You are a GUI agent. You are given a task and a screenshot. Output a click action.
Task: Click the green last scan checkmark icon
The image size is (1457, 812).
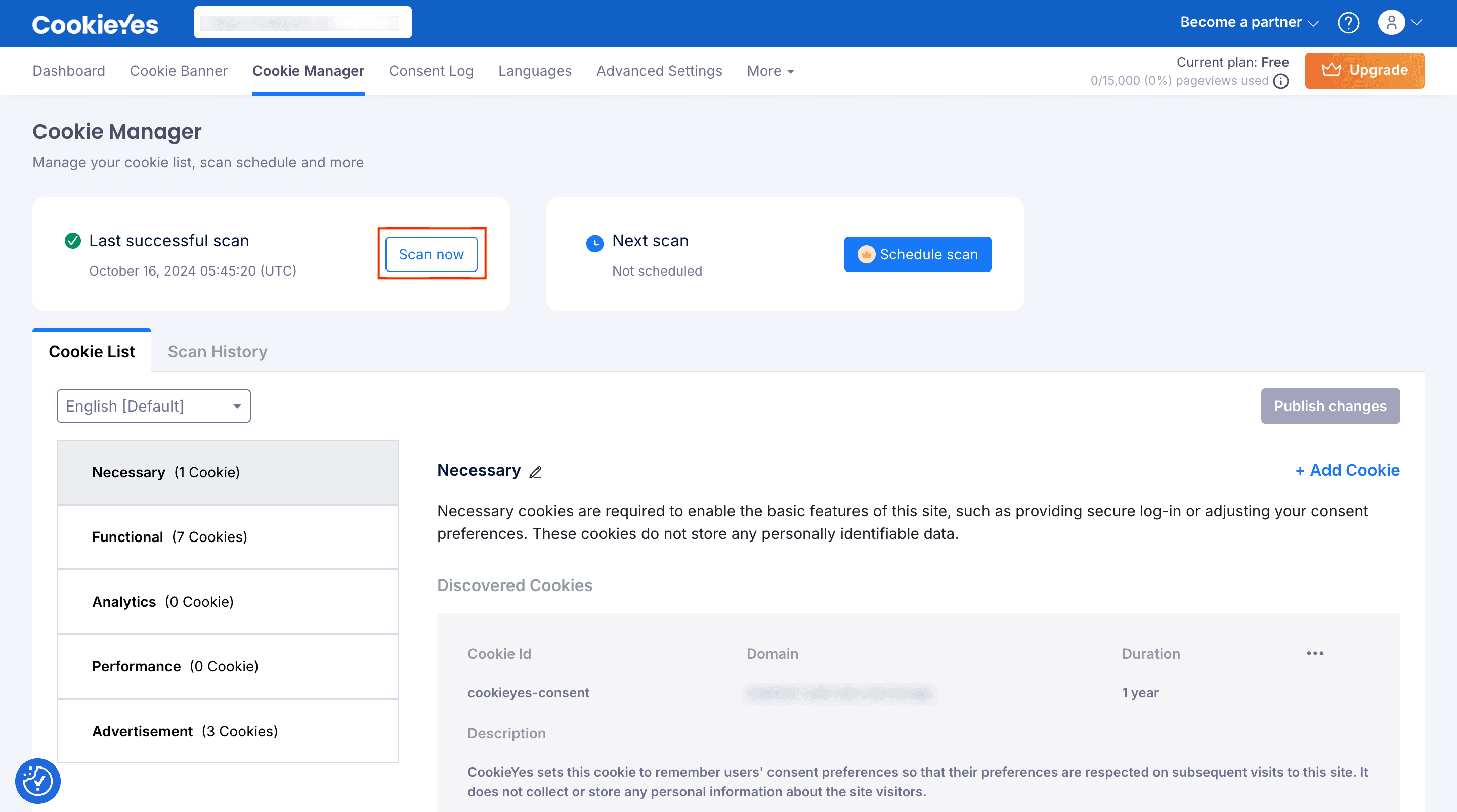coord(73,241)
